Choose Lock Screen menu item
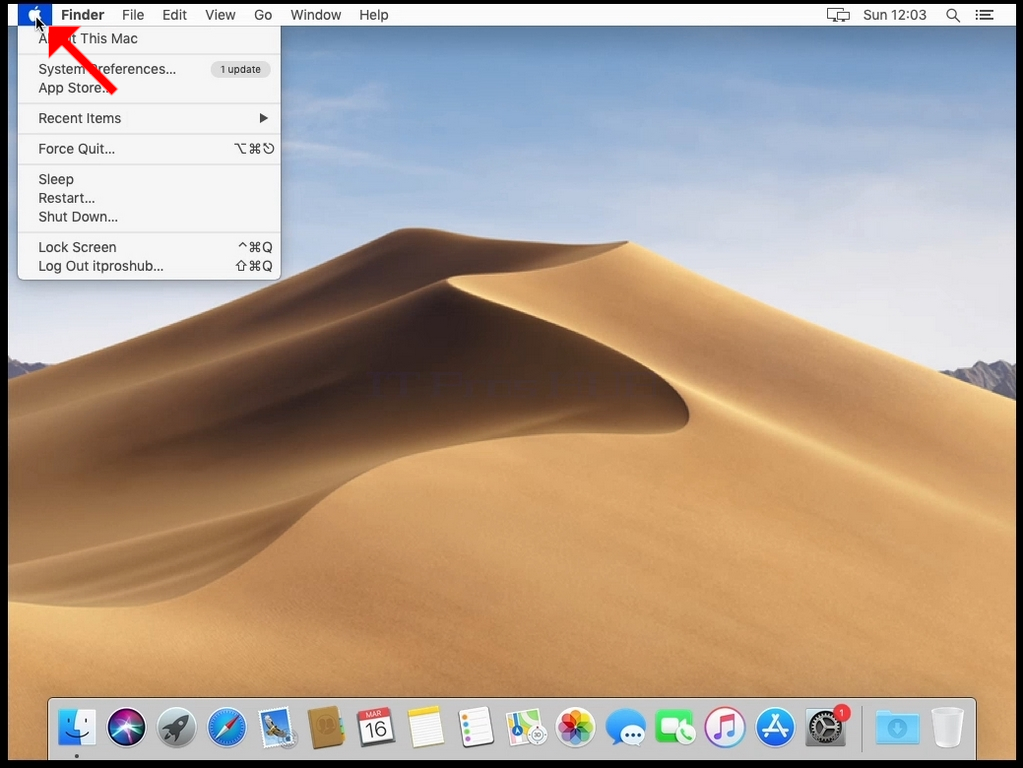This screenshot has width=1023, height=768. coord(149,247)
